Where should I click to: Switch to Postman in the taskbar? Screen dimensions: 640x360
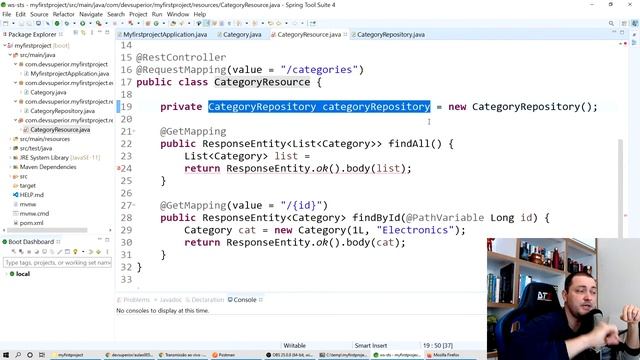tap(223, 355)
